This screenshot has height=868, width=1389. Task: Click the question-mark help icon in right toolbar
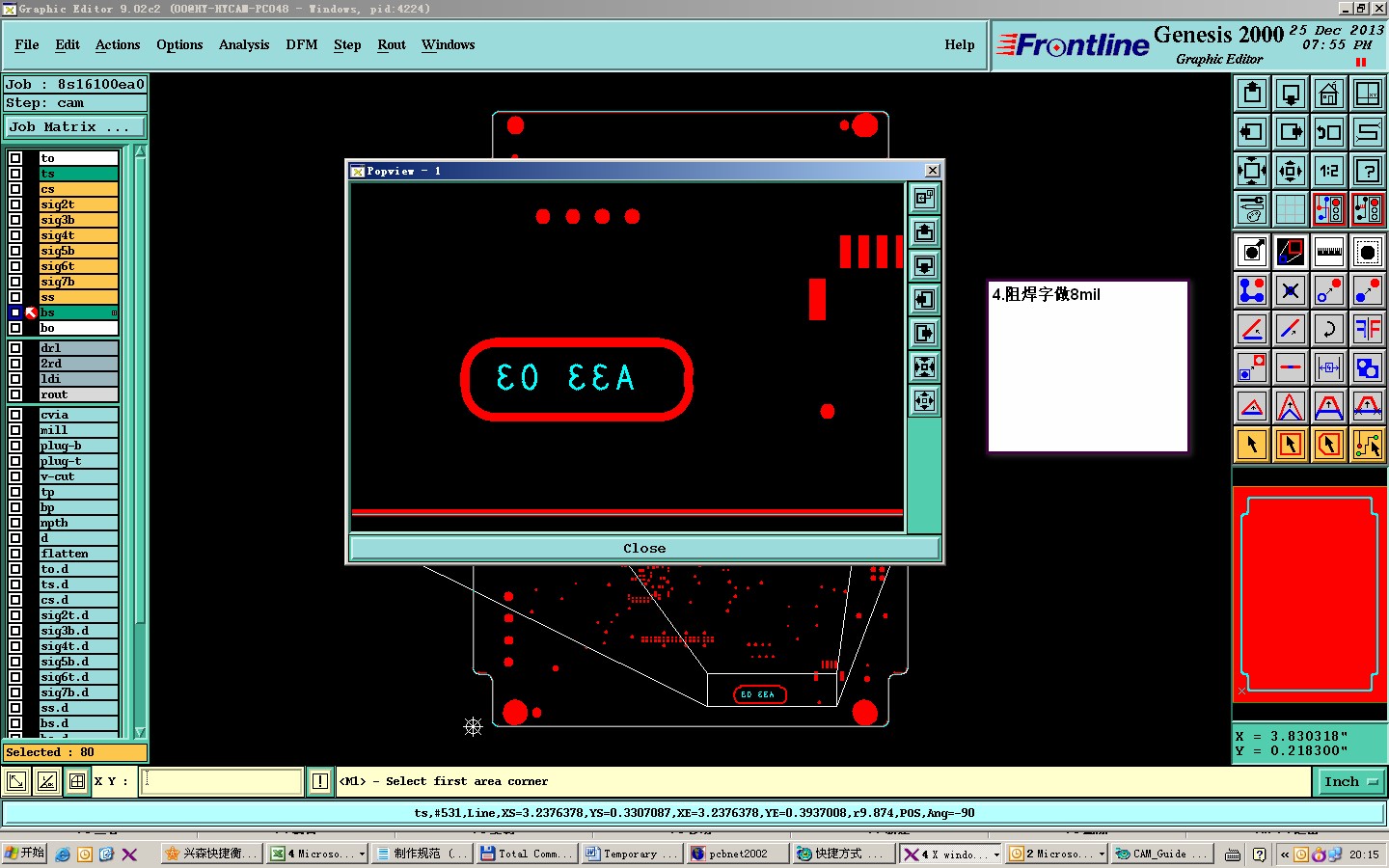pyautogui.click(x=1368, y=171)
